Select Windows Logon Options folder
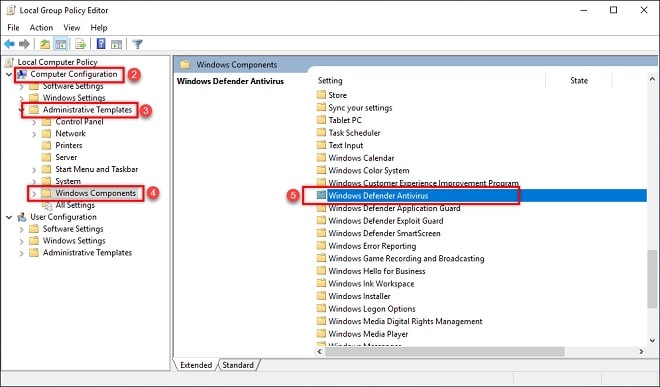The height and width of the screenshot is (387, 660). [x=372, y=309]
